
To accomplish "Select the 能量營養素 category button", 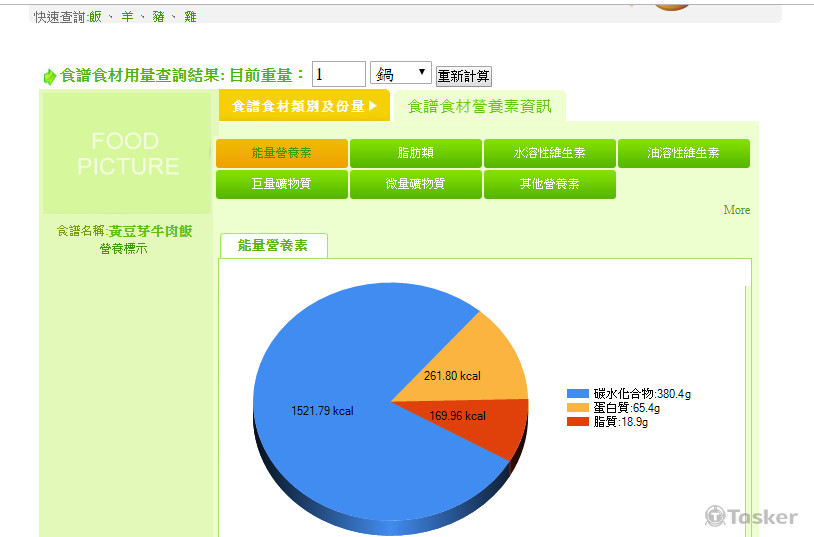I will 281,153.
